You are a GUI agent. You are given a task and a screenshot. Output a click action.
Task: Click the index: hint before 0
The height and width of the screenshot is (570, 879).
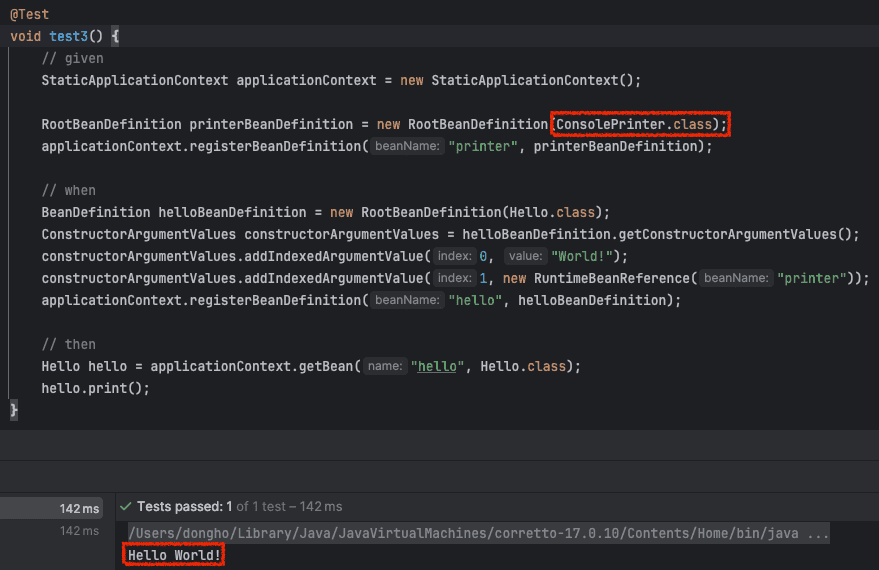pyautogui.click(x=455, y=256)
